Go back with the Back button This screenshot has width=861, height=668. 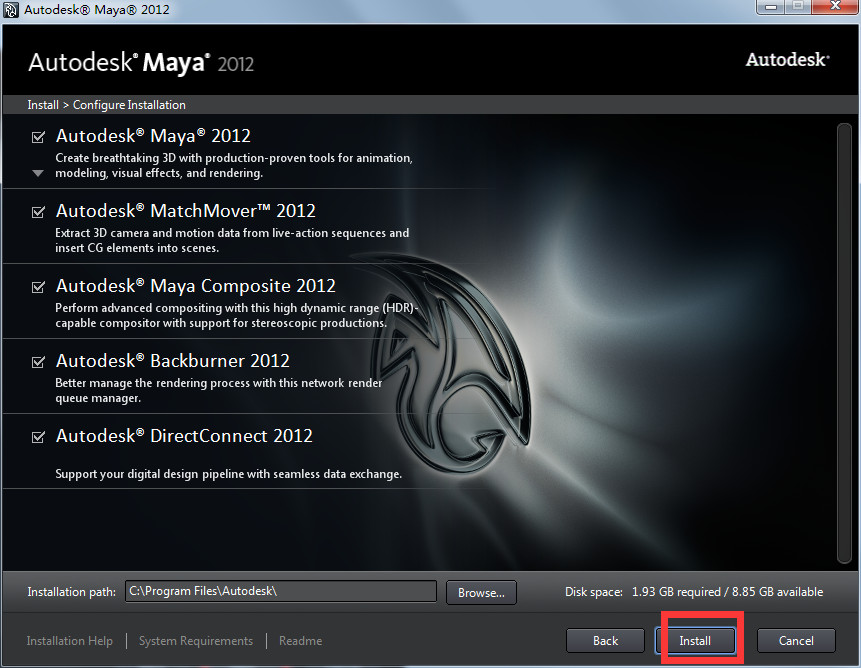point(605,641)
